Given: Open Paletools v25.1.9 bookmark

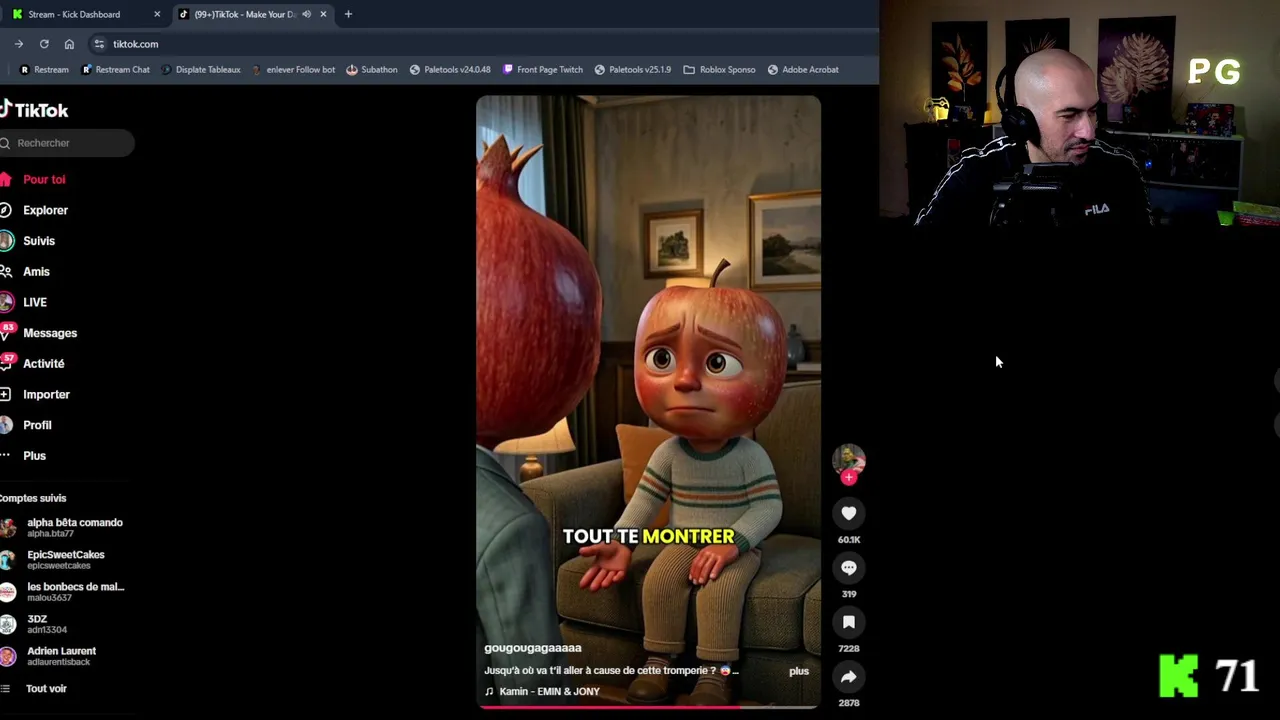Looking at the screenshot, I should tap(631, 69).
